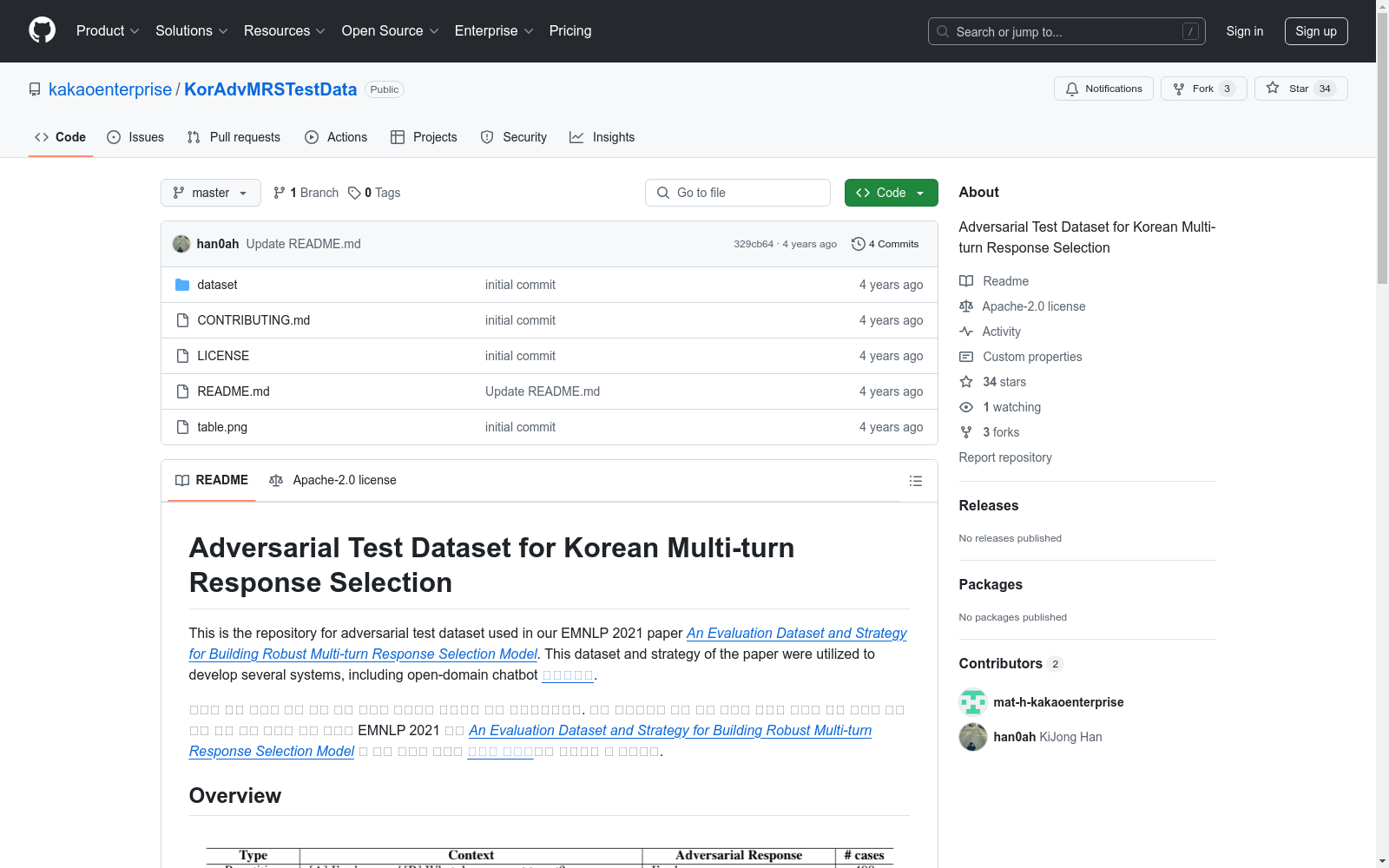Screen dimensions: 1389x868
Task: Switch to the Pull requests tab
Action: 234,137
